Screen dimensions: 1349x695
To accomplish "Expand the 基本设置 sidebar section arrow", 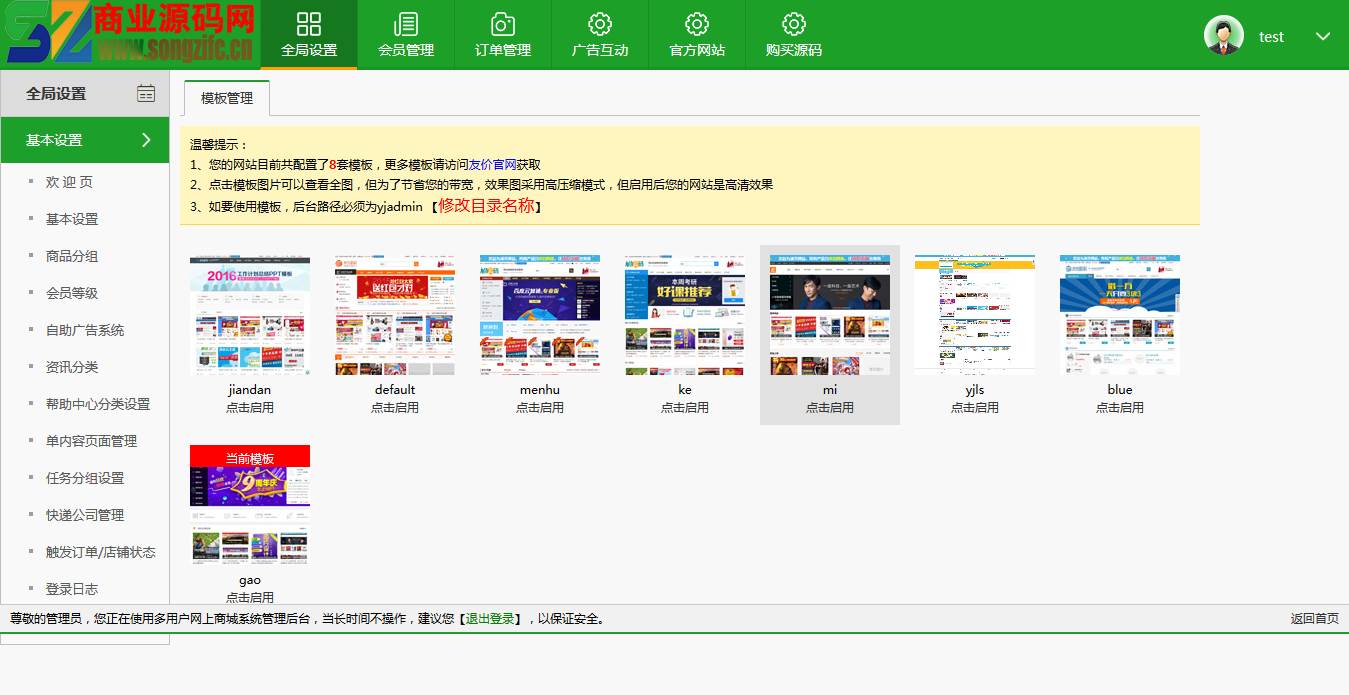I will (145, 140).
